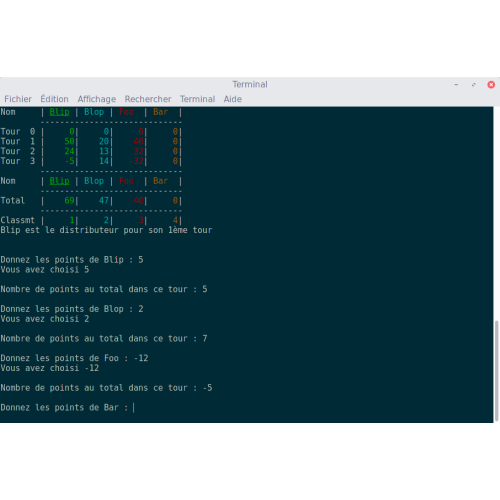Open the Rechercher menu

[x=148, y=99]
